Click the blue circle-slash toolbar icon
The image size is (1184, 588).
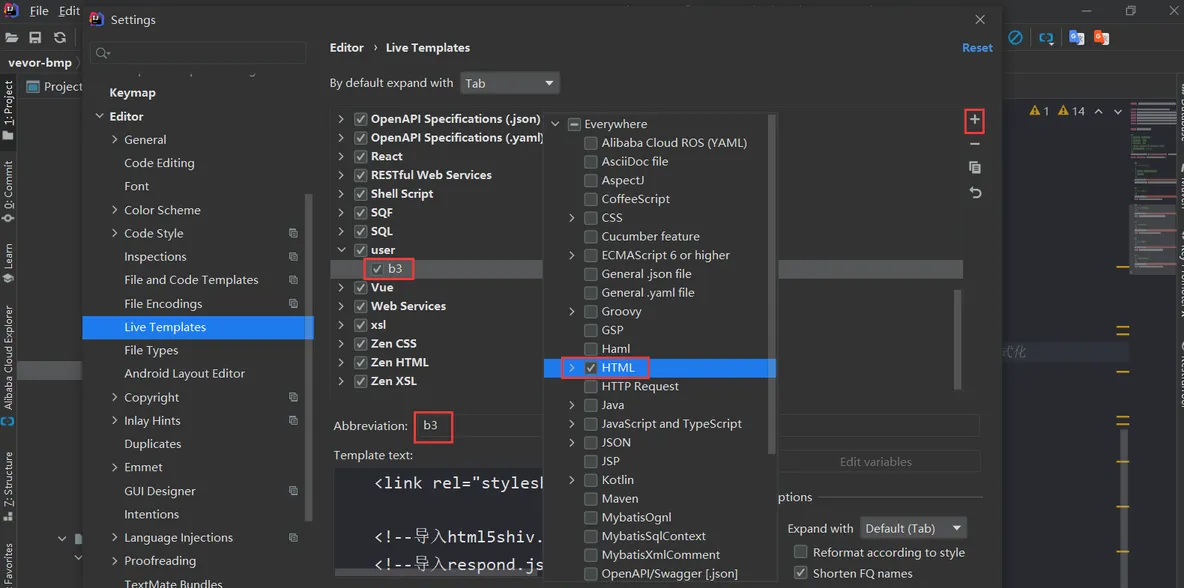coord(1016,37)
